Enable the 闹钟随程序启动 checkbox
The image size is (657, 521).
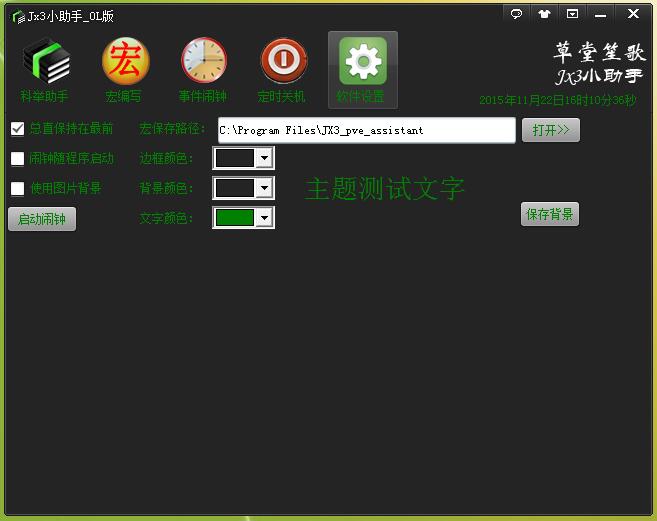(17, 158)
